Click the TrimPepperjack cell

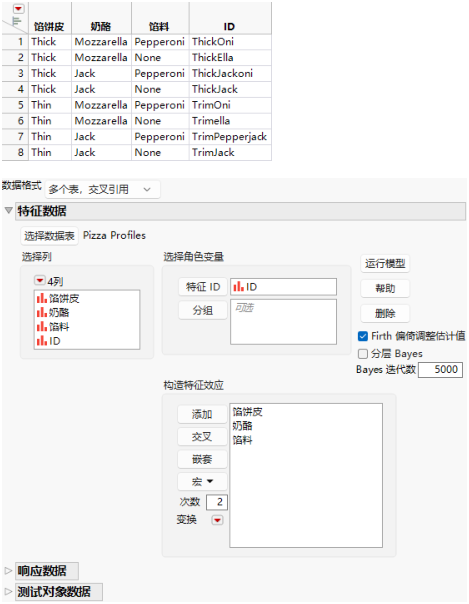pos(230,136)
